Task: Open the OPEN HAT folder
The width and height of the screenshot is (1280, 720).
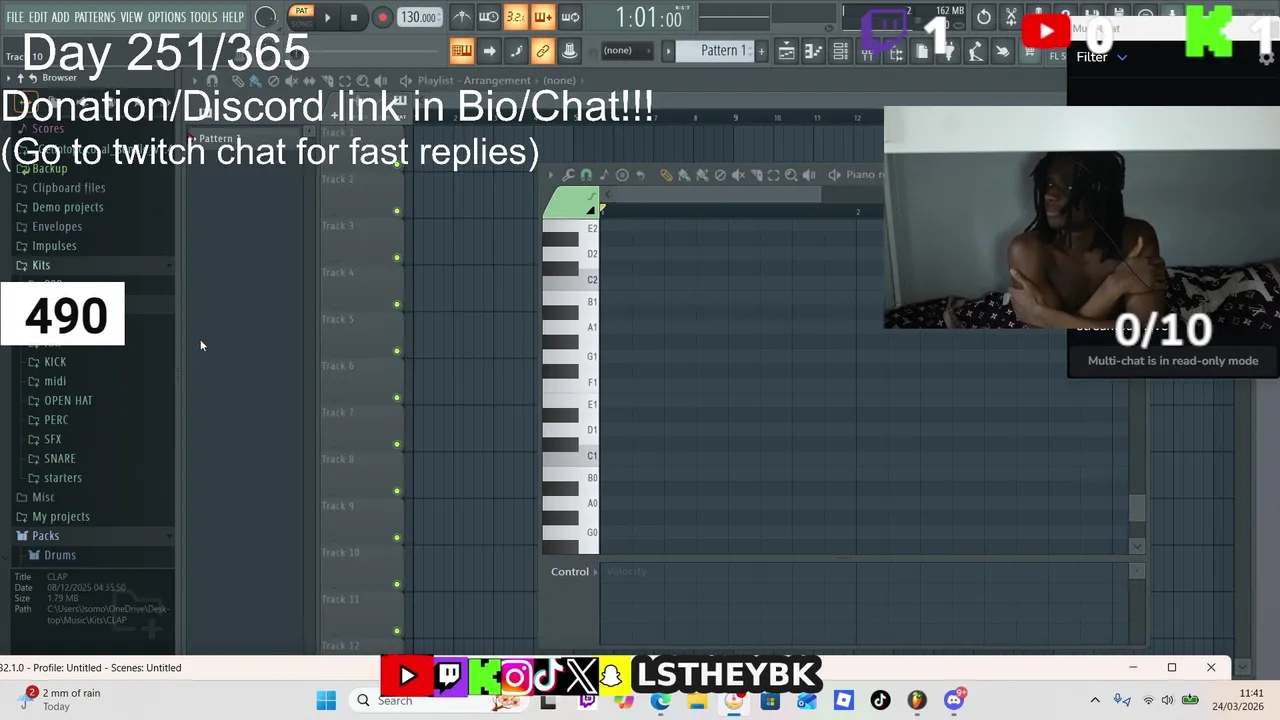Action: point(68,401)
